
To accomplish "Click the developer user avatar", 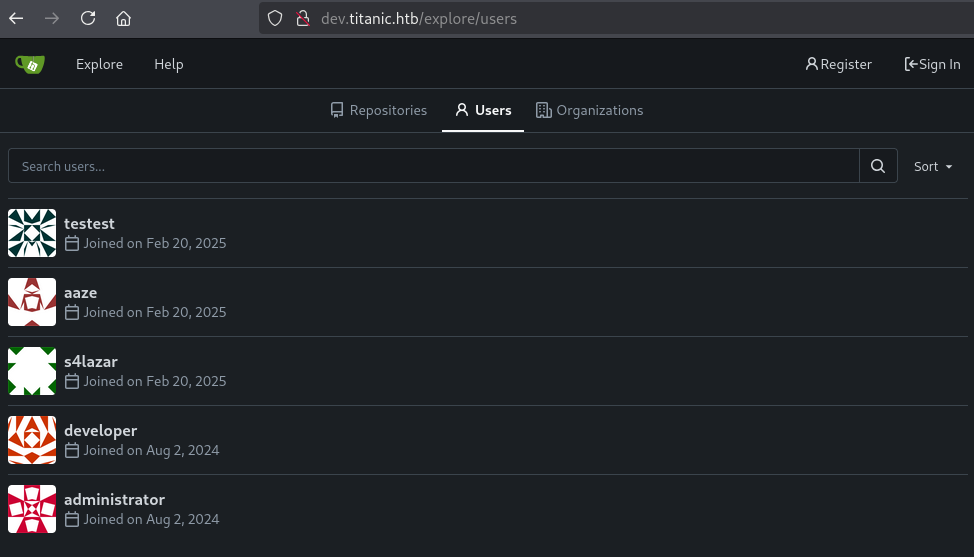I will (x=32, y=440).
